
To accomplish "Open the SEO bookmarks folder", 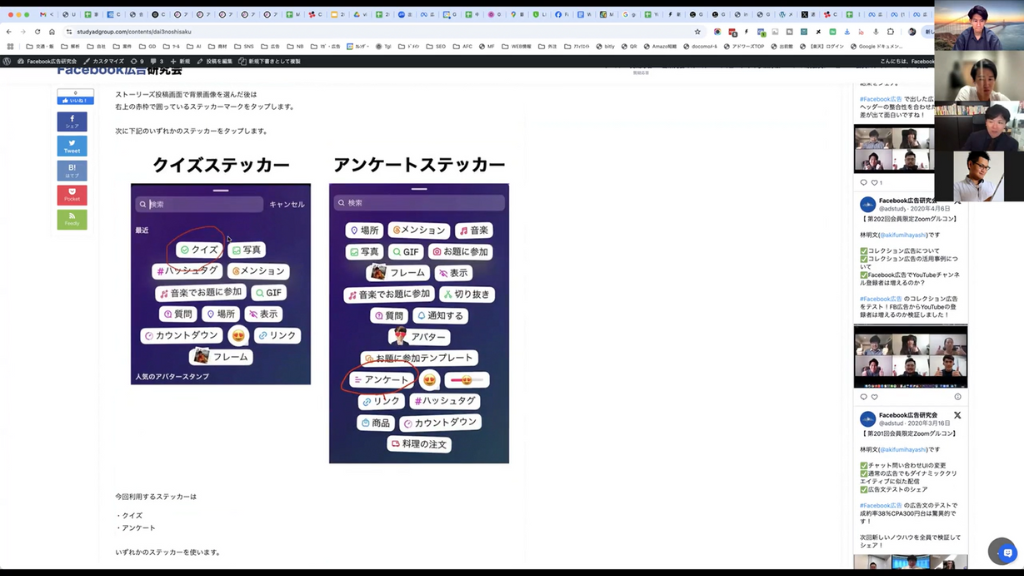I will pos(436,46).
